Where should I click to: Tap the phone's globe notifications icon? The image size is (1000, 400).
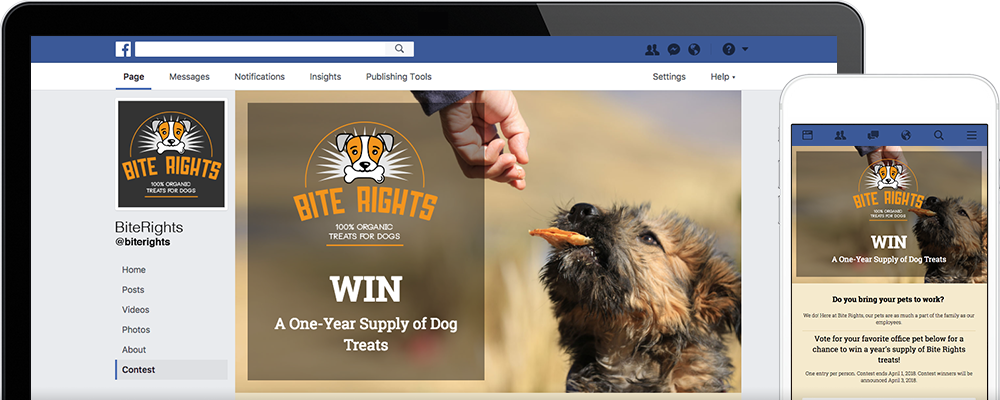[x=906, y=135]
